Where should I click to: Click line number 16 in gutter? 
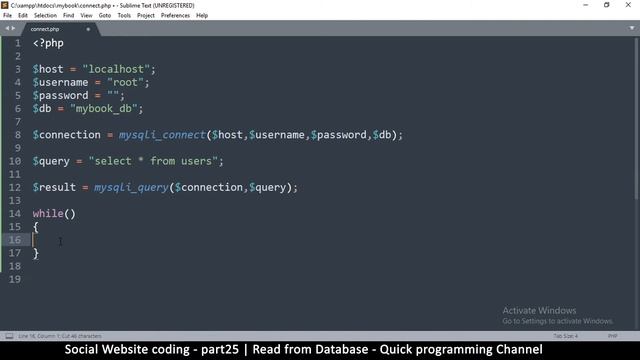tap(15, 240)
